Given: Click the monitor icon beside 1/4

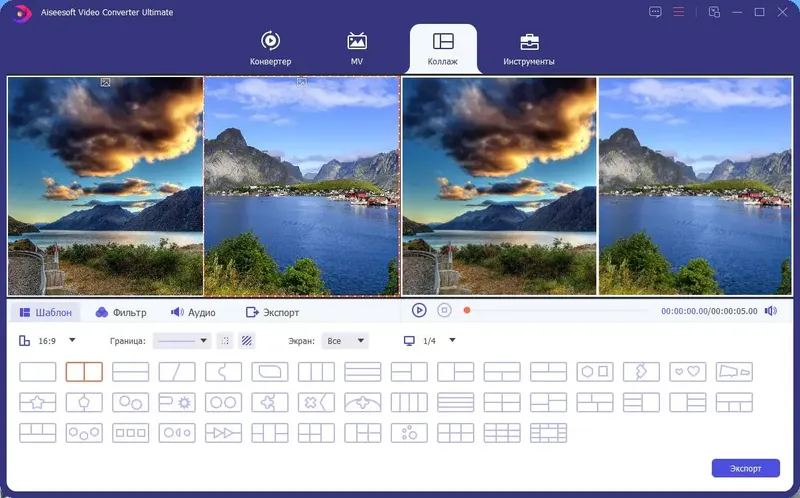Looking at the screenshot, I should (x=409, y=341).
